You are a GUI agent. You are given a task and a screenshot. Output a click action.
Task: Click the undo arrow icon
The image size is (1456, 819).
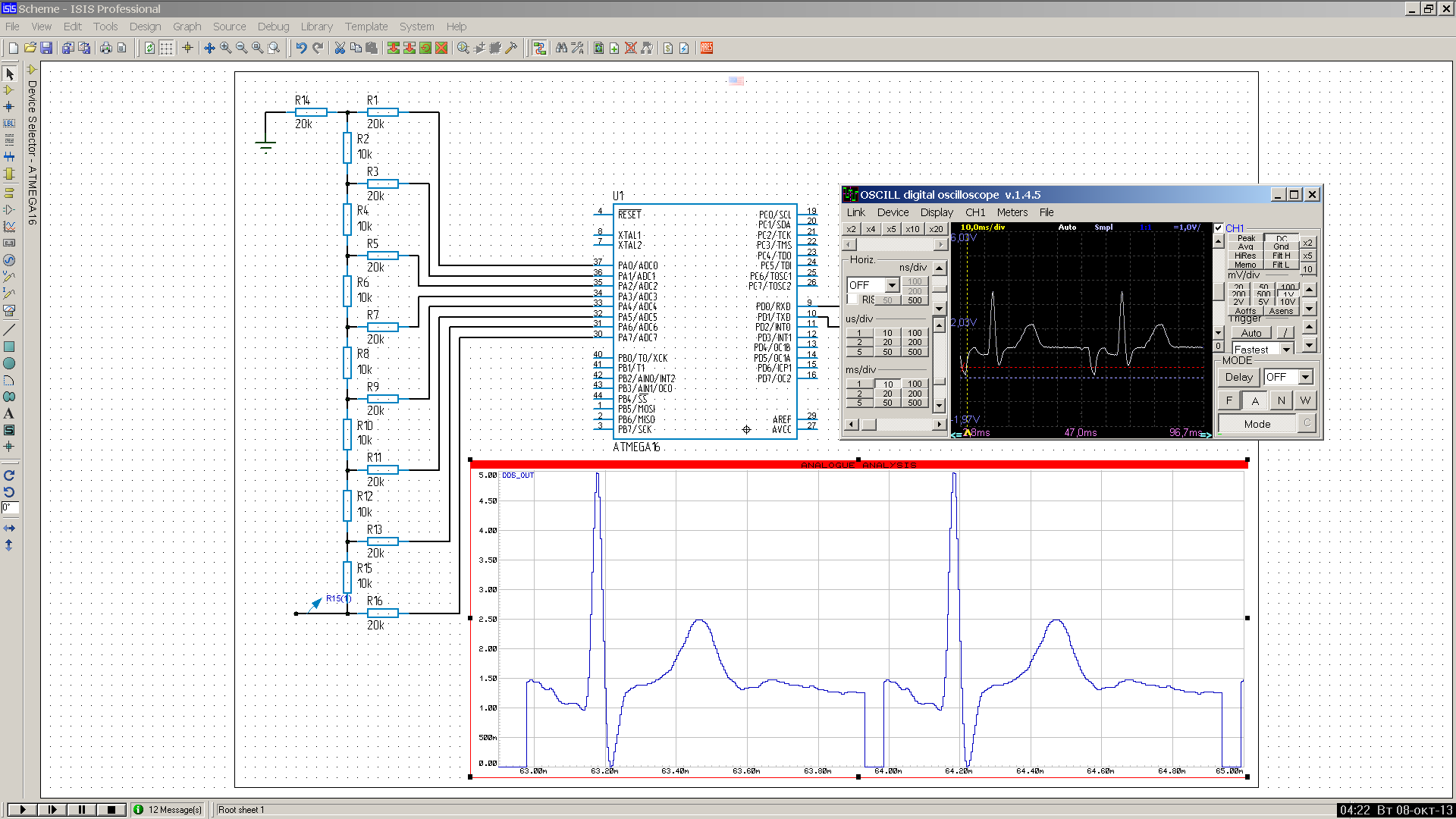(301, 48)
